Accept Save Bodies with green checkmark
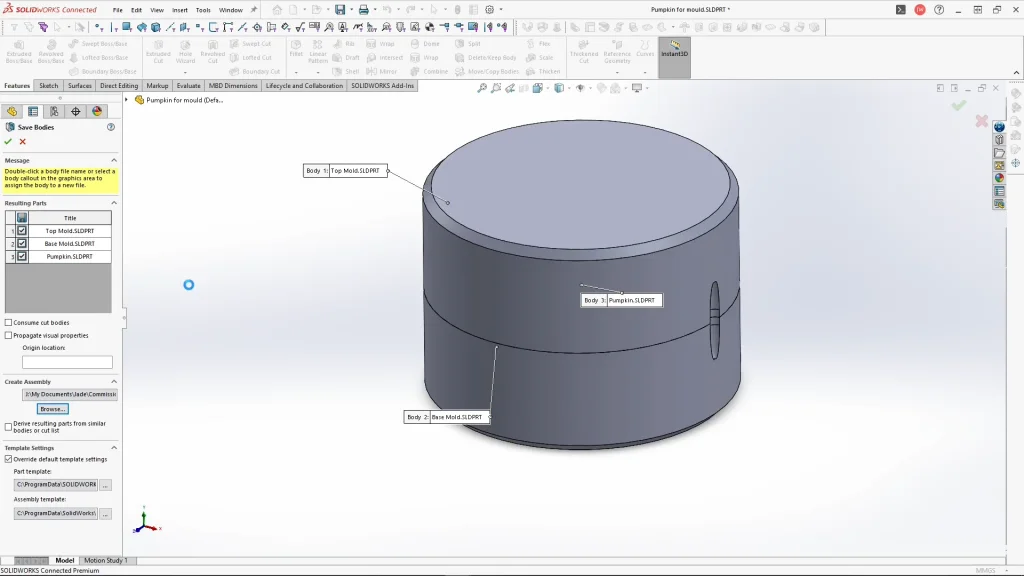The image size is (1024, 576). click(x=8, y=142)
